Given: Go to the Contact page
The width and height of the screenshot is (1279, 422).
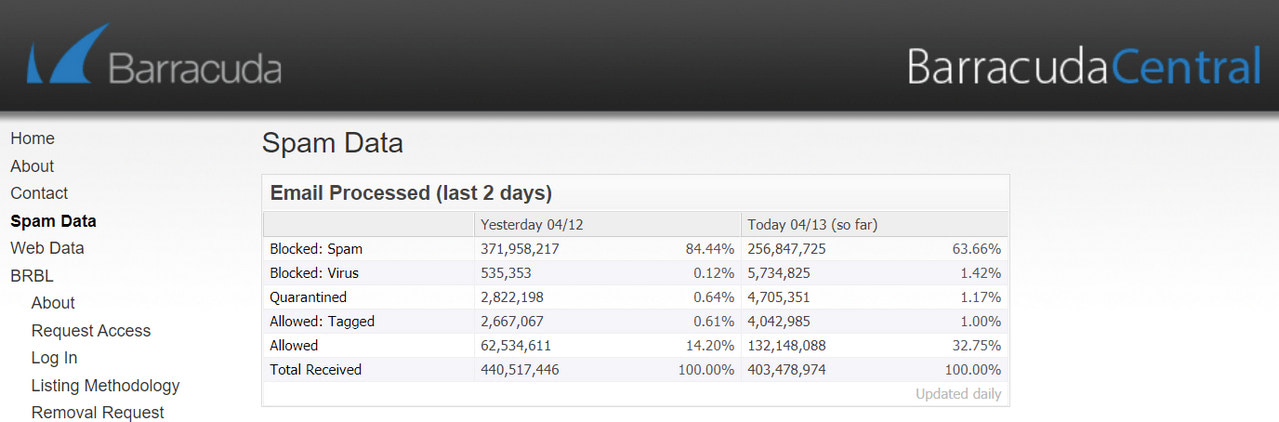Looking at the screenshot, I should click(39, 193).
